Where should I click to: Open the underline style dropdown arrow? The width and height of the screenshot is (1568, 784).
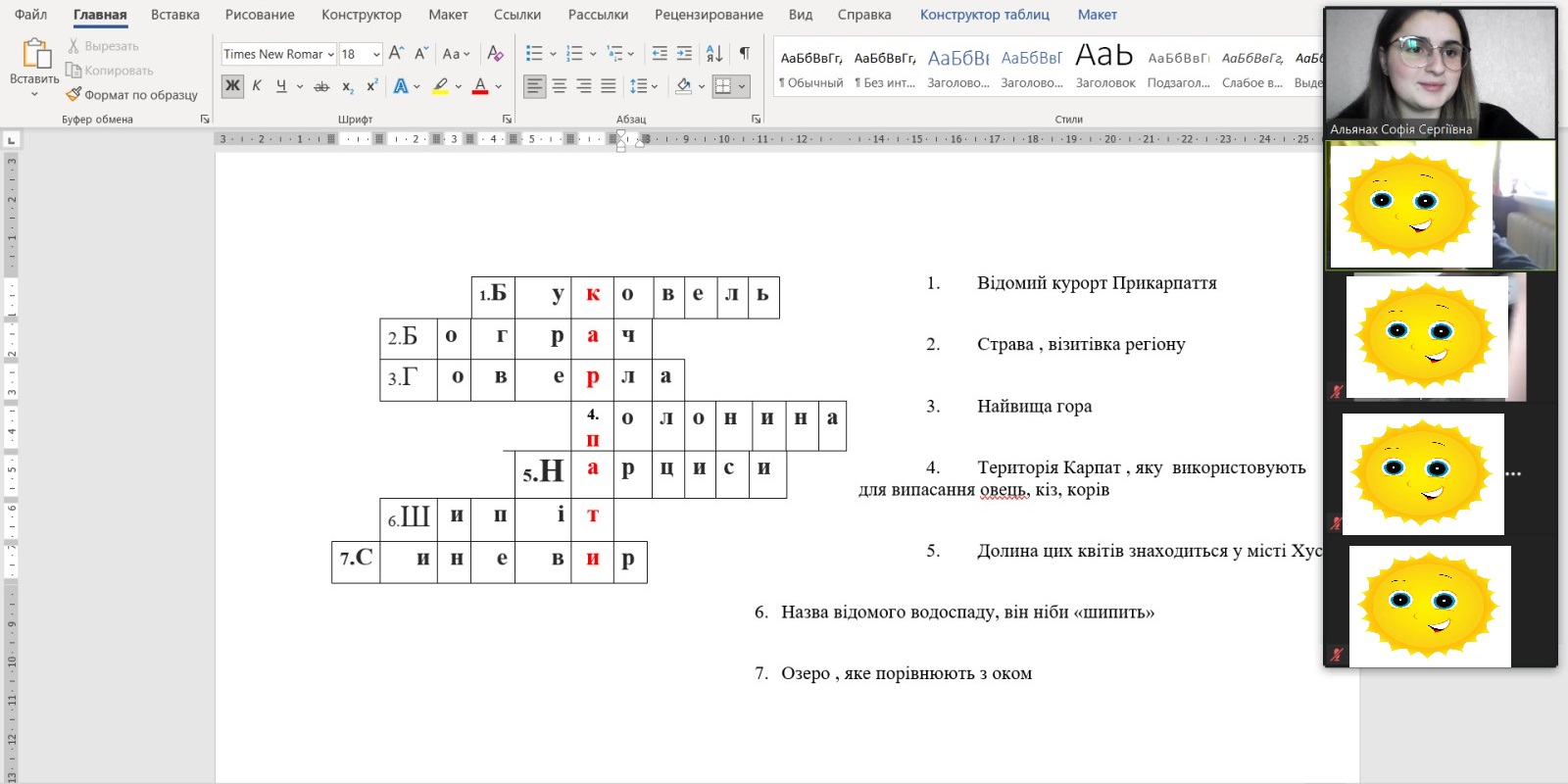(300, 86)
